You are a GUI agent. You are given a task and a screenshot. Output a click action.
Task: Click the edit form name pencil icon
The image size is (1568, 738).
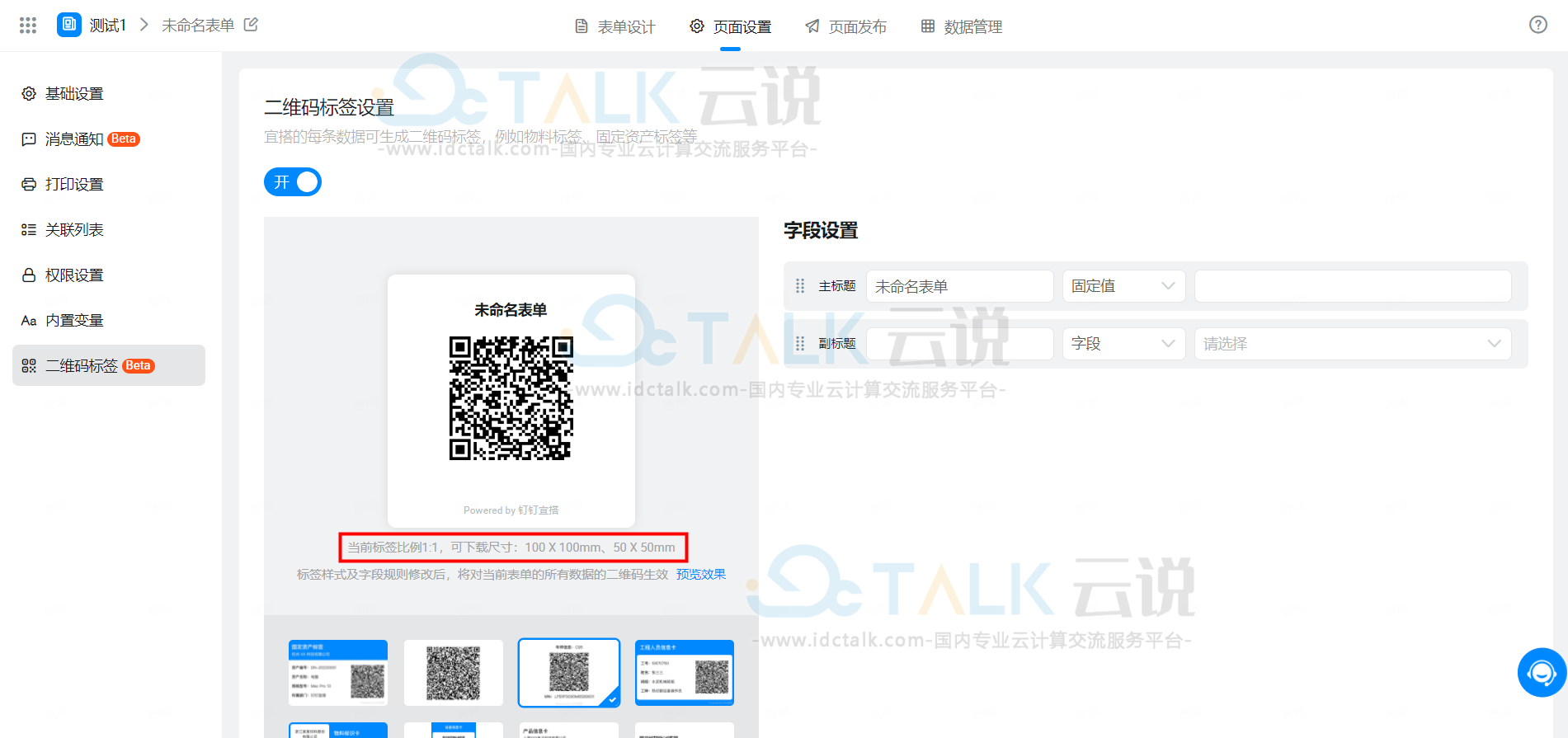click(251, 25)
